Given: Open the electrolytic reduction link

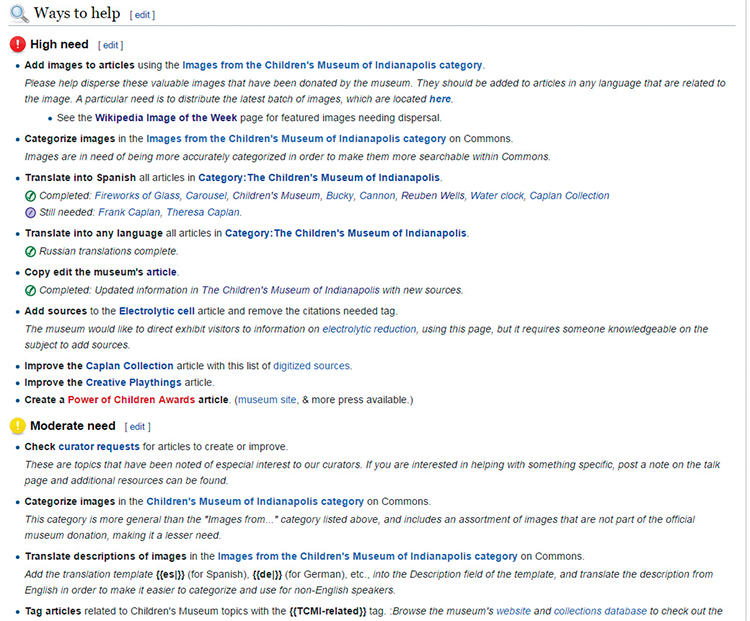Looking at the screenshot, I should point(369,329).
